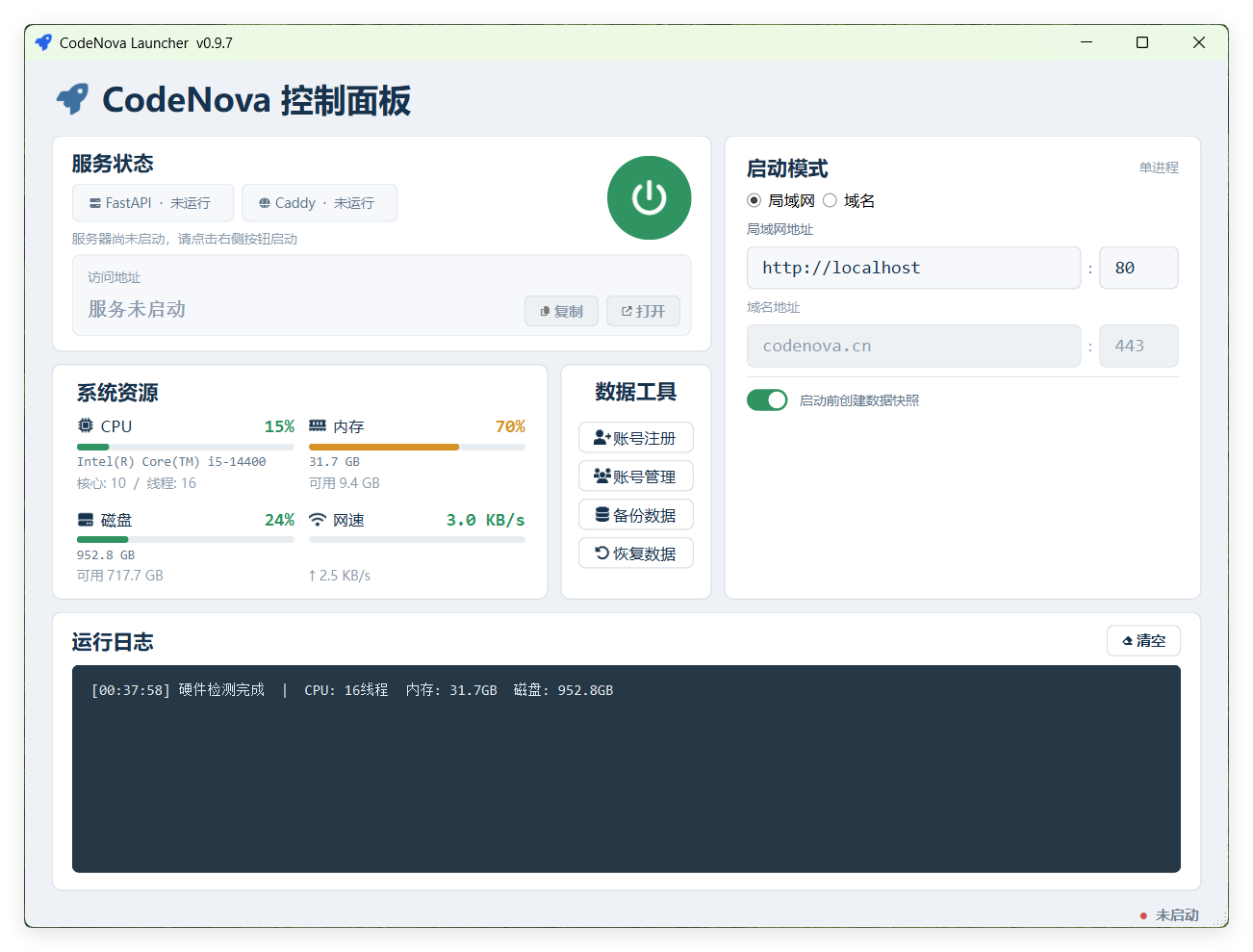The height and width of the screenshot is (952, 1253).
Task: Open 账号管理 account management
Action: (636, 476)
